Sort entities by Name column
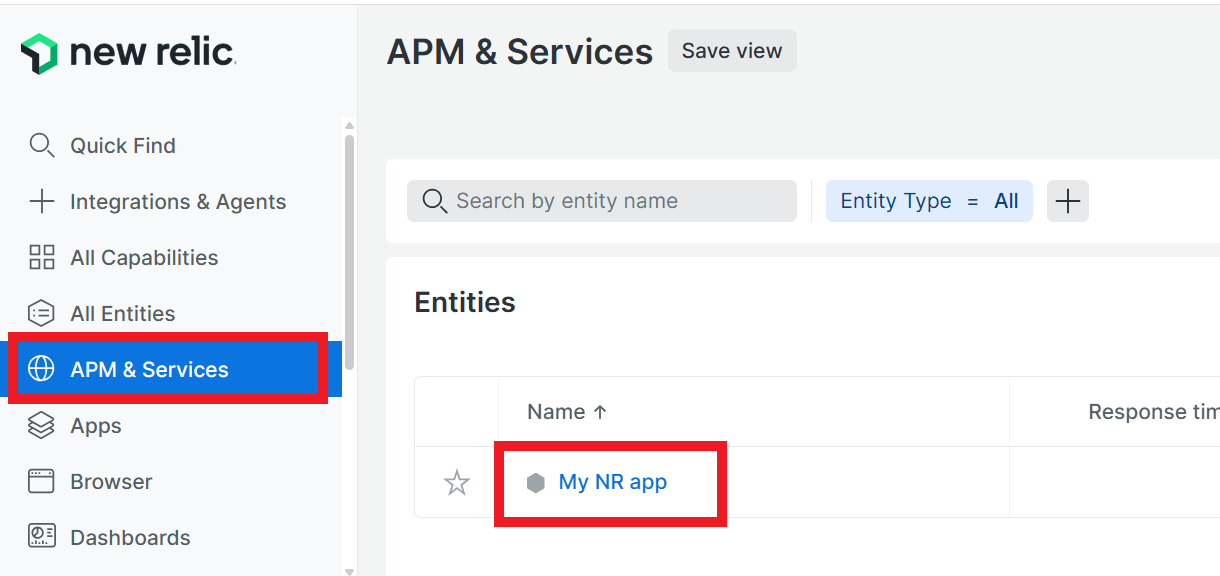The height and width of the screenshot is (576, 1220). click(567, 412)
